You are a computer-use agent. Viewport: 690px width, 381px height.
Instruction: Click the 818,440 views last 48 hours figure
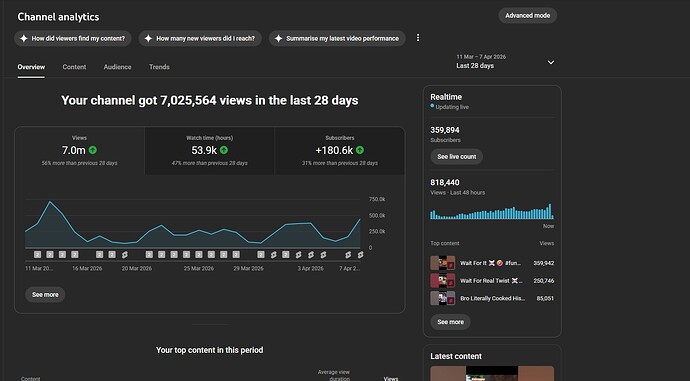click(x=445, y=183)
